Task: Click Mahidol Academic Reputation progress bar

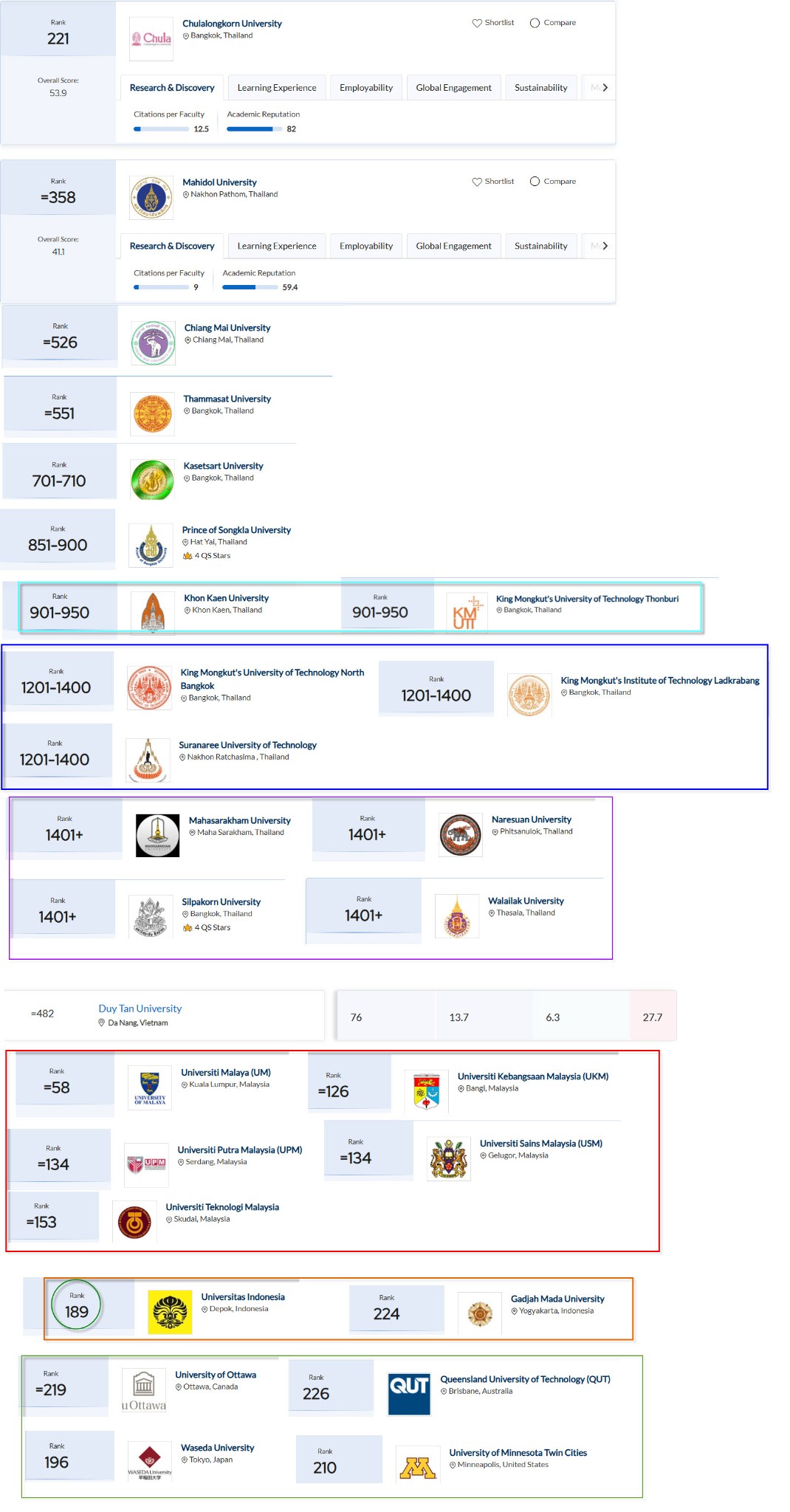Action: [250, 288]
